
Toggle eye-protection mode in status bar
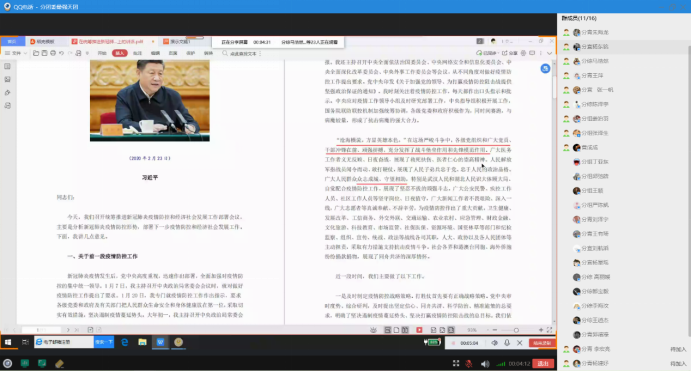click(373, 330)
